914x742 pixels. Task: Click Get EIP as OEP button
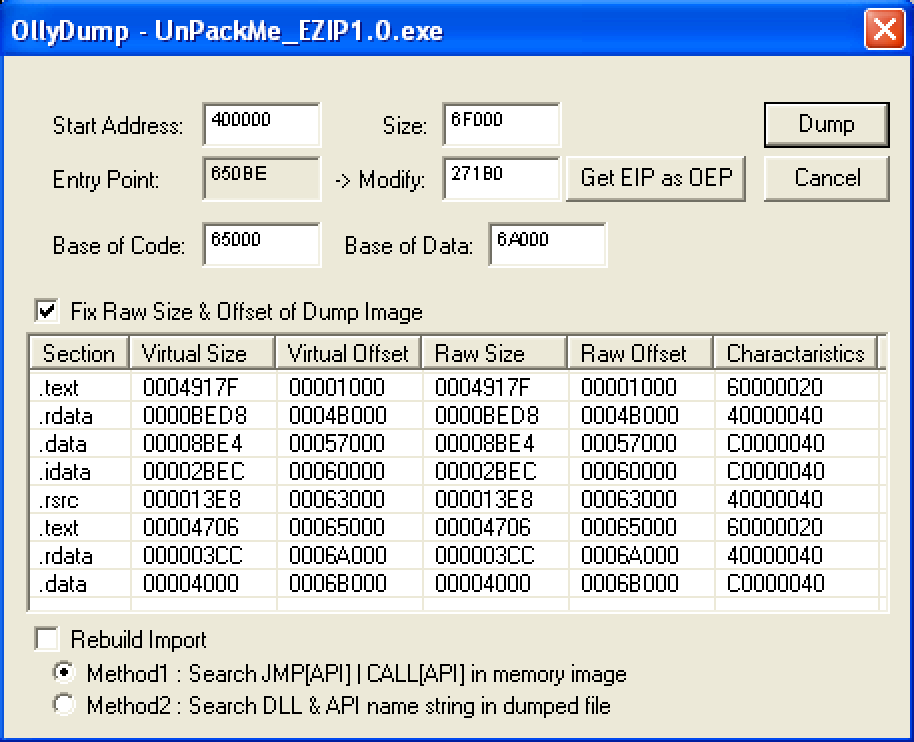pyautogui.click(x=656, y=178)
